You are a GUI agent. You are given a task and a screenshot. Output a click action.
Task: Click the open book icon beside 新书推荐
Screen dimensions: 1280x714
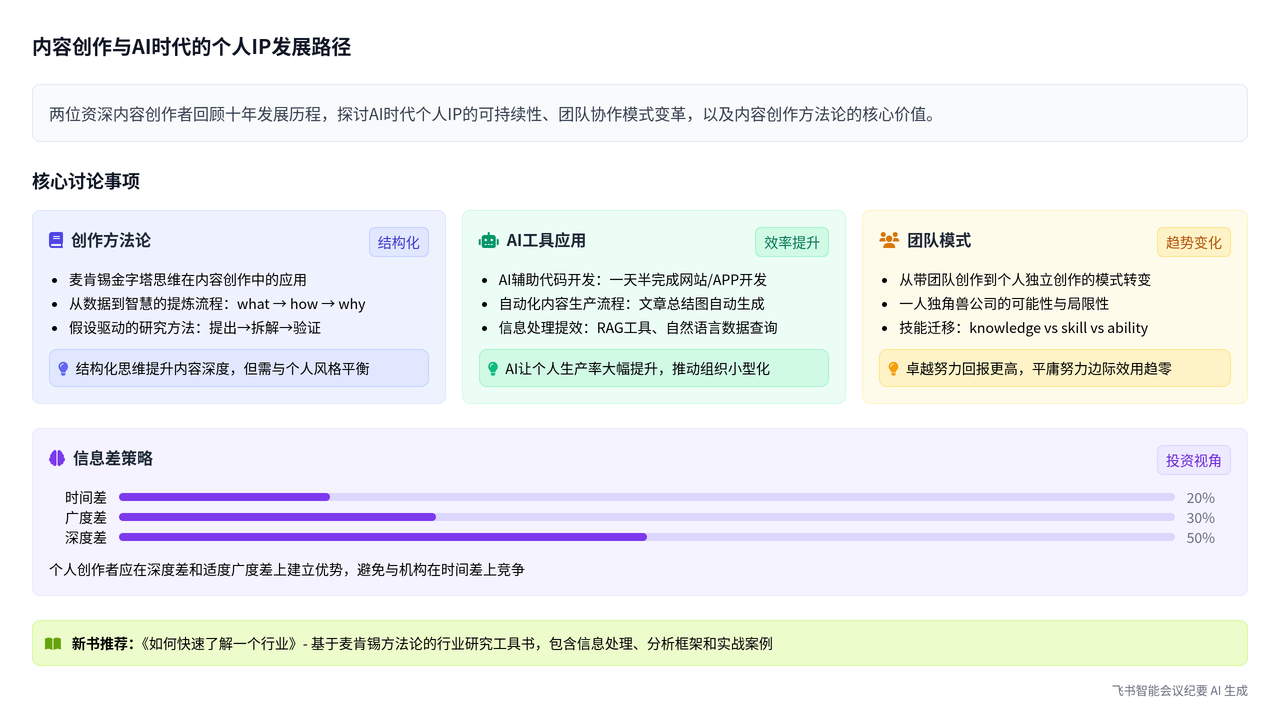coord(53,644)
